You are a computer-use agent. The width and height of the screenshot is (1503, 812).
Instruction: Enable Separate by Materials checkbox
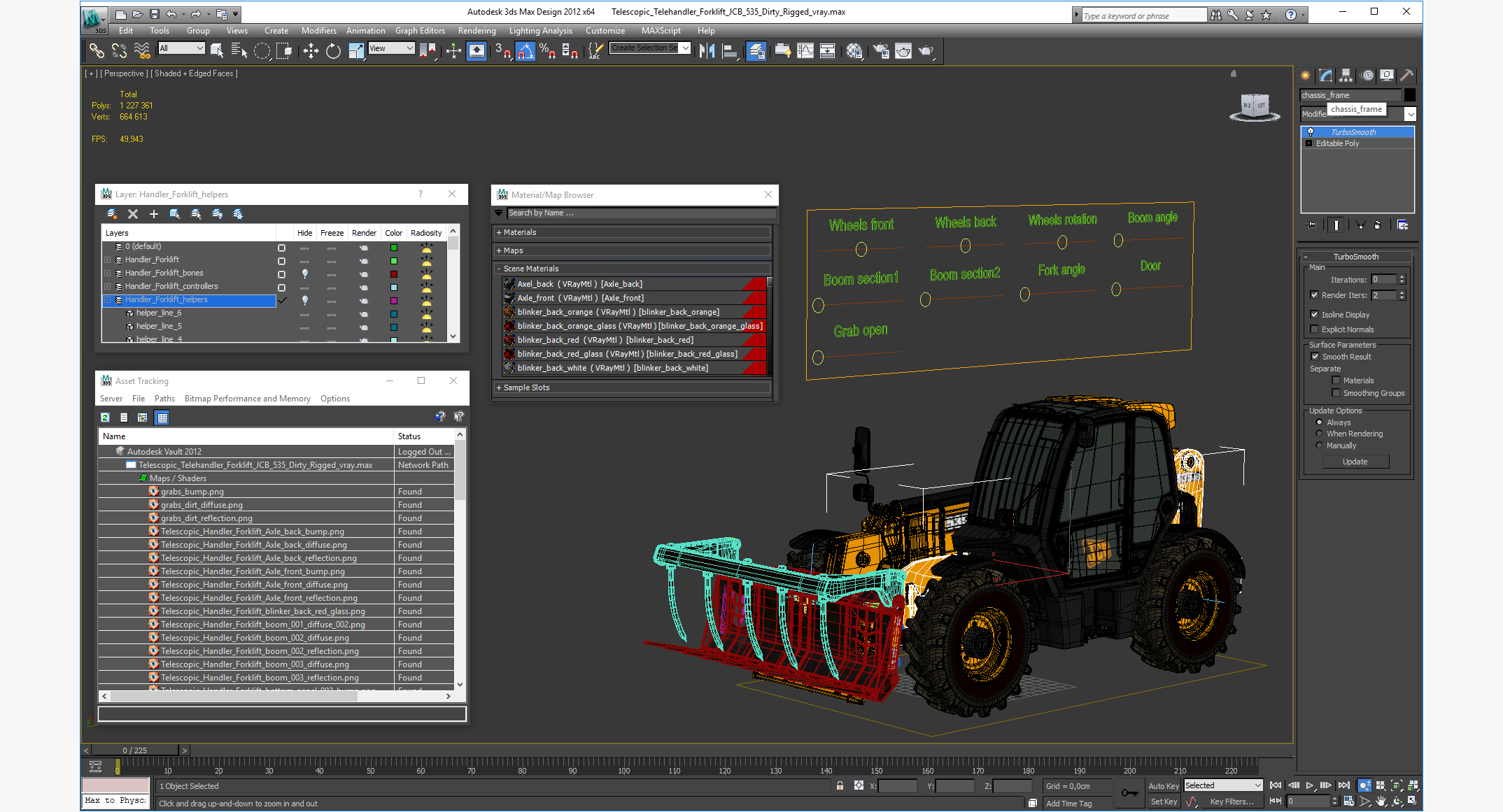(x=1336, y=380)
